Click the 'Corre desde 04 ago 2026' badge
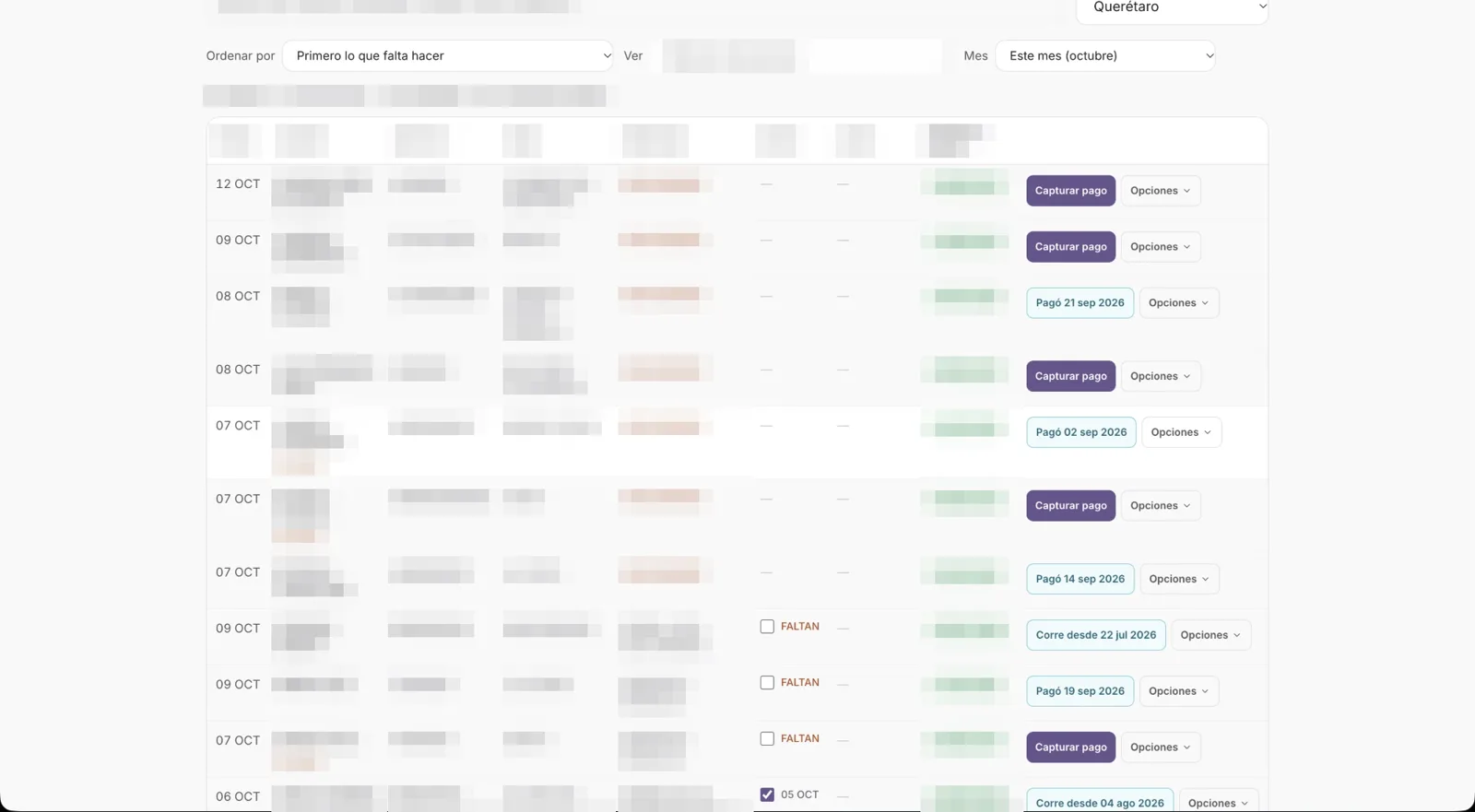The height and width of the screenshot is (812, 1475). click(1100, 801)
